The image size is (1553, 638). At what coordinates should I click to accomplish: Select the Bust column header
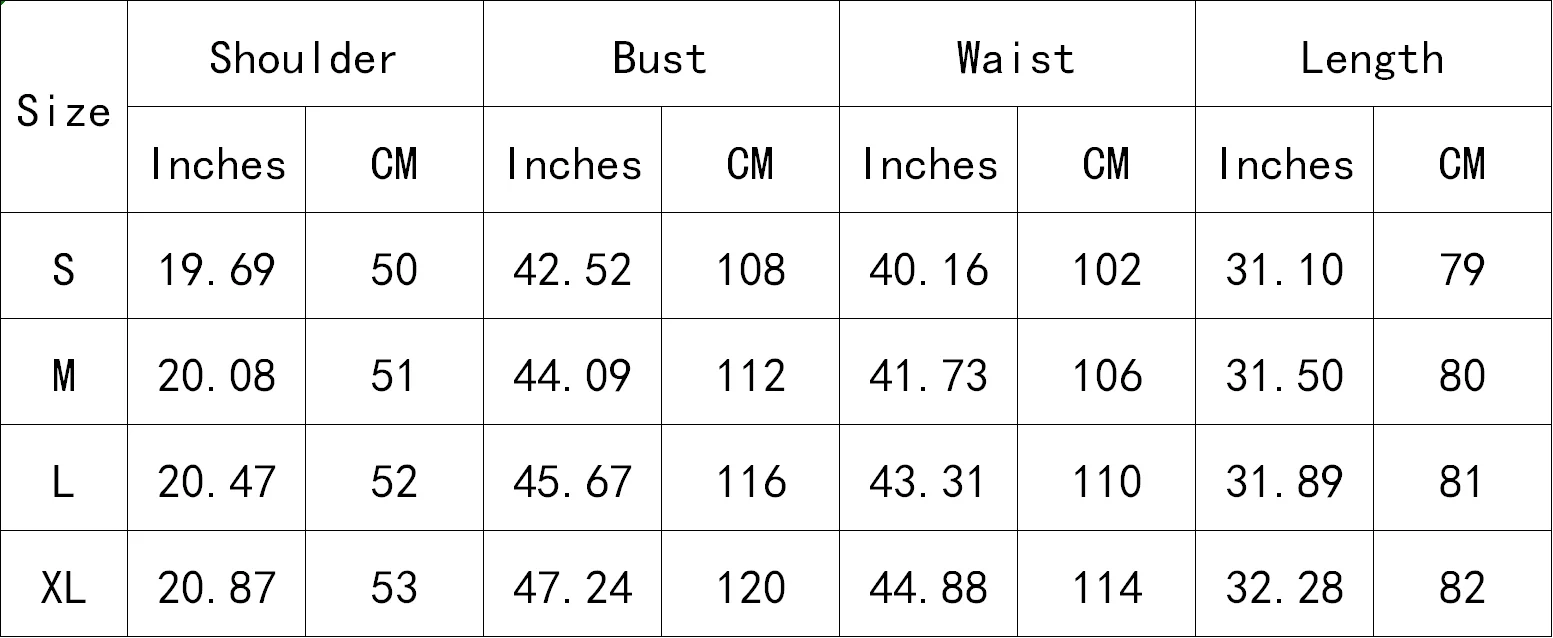(x=661, y=54)
